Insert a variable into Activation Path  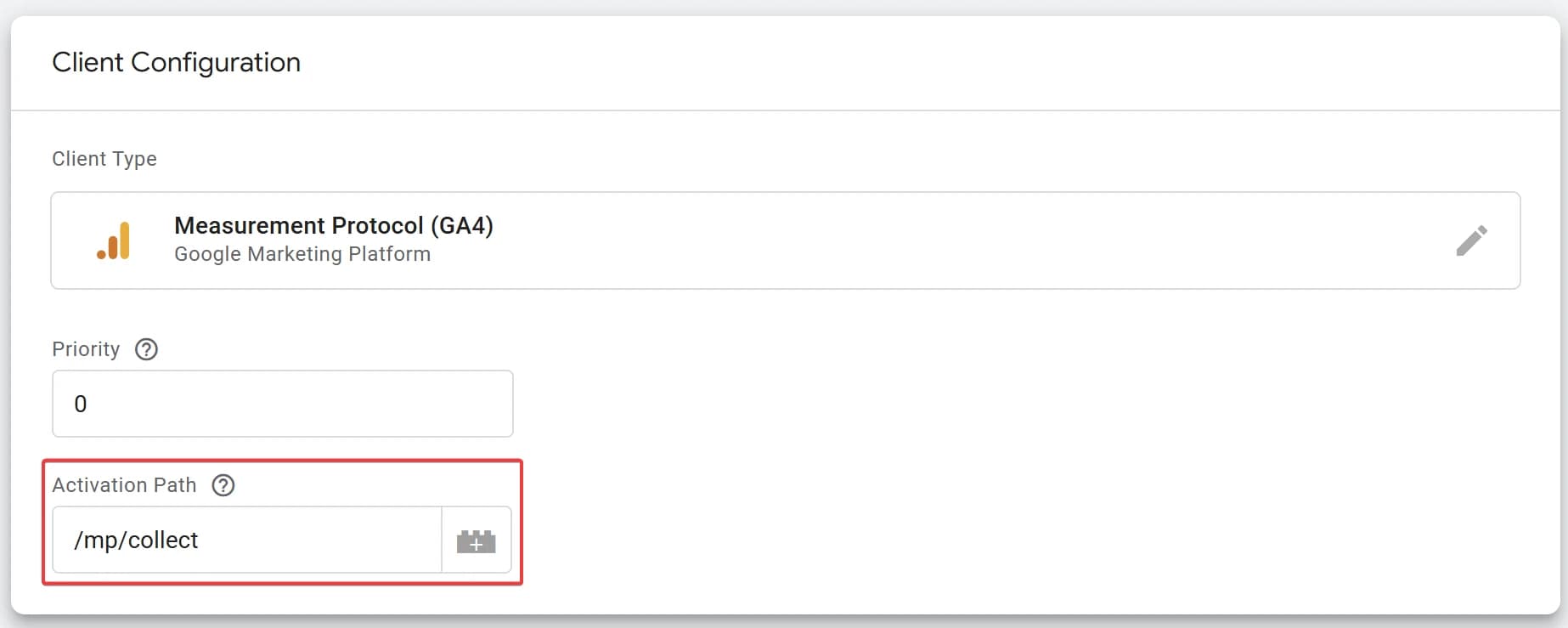click(x=476, y=540)
